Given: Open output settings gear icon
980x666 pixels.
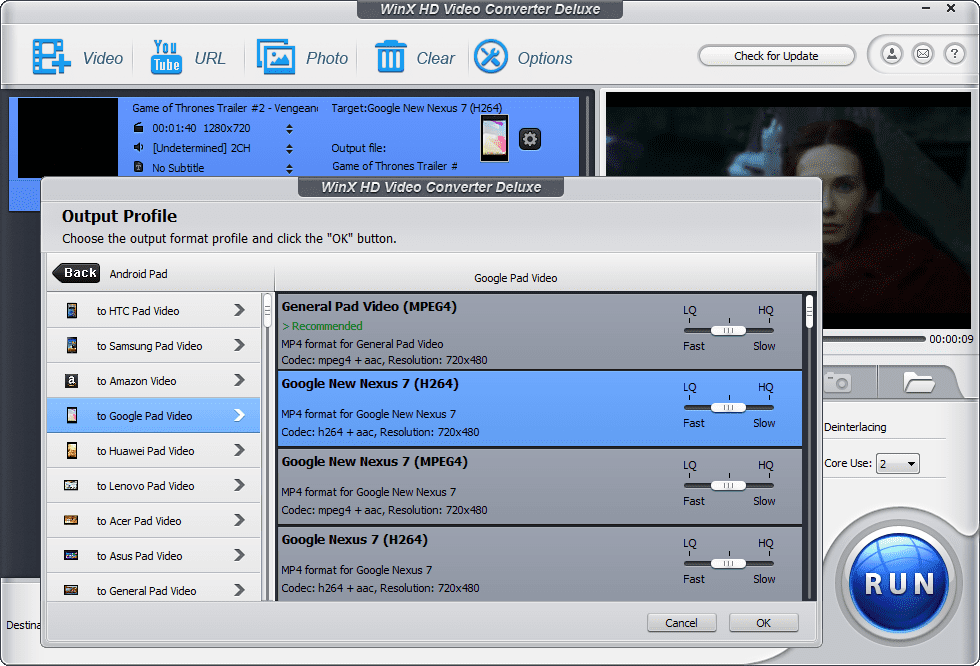Looking at the screenshot, I should 530,139.
